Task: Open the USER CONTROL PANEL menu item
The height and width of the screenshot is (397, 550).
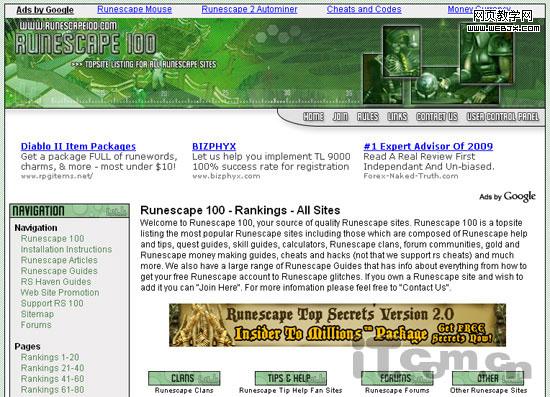Action: (503, 116)
